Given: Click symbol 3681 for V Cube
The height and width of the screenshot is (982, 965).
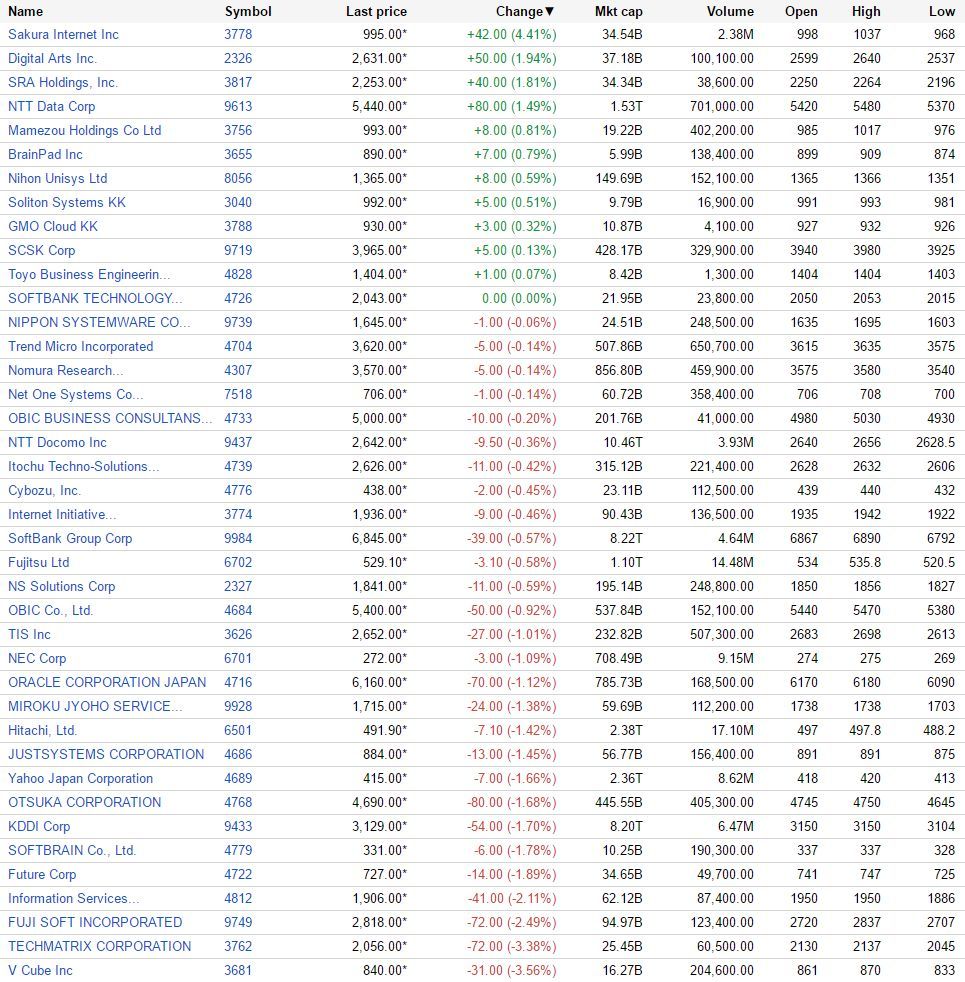Looking at the screenshot, I should click(238, 971).
